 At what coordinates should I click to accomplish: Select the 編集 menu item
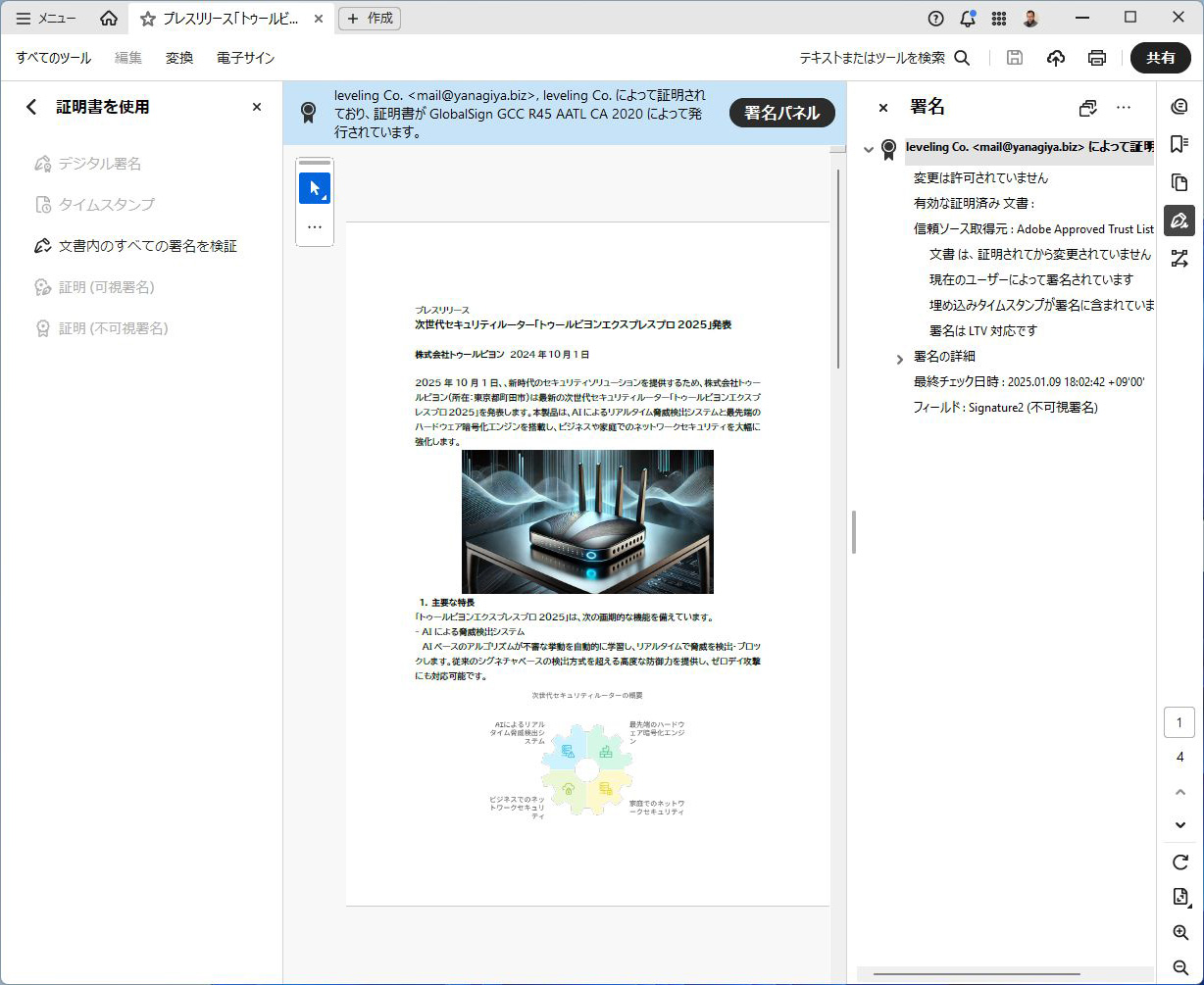pos(128,58)
